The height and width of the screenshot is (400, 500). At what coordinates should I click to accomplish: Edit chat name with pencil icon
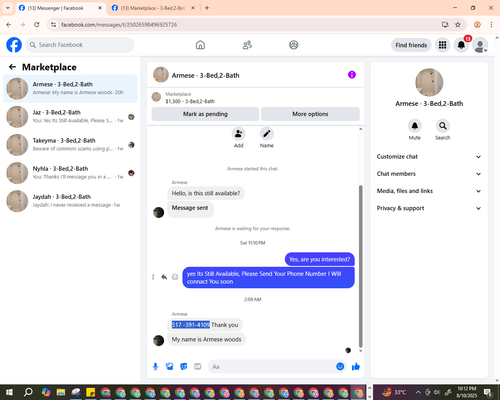click(267, 134)
